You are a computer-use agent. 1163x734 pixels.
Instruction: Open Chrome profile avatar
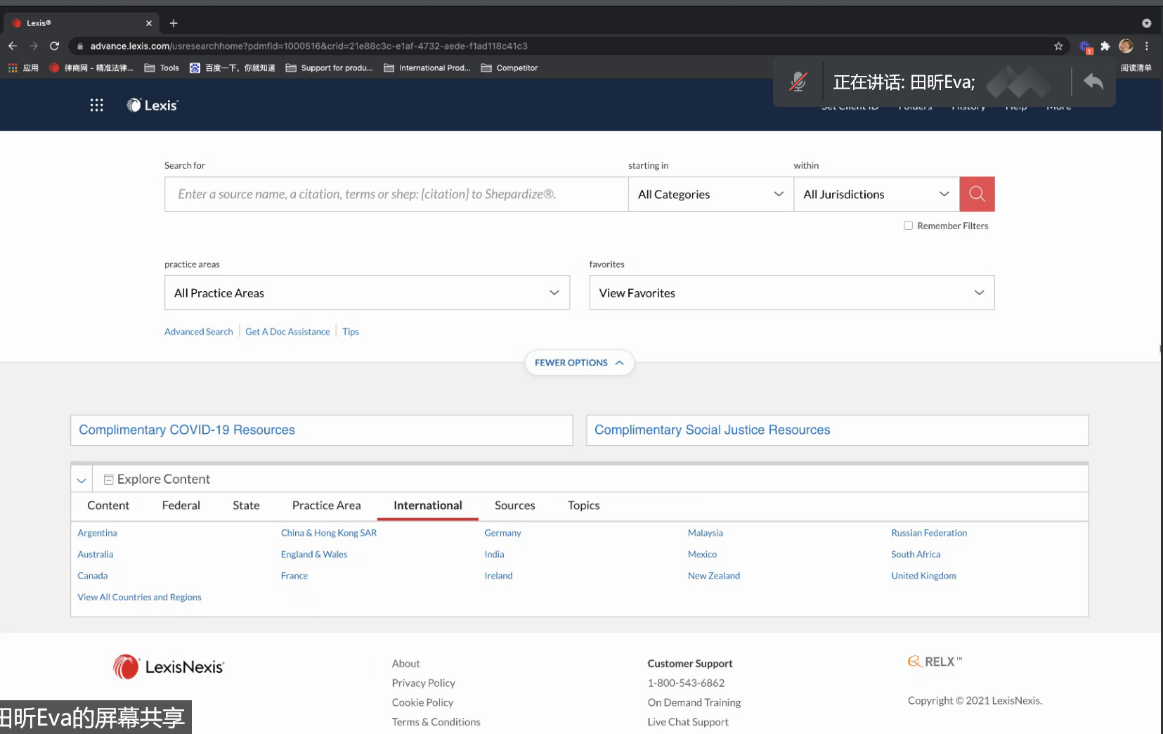point(1126,46)
